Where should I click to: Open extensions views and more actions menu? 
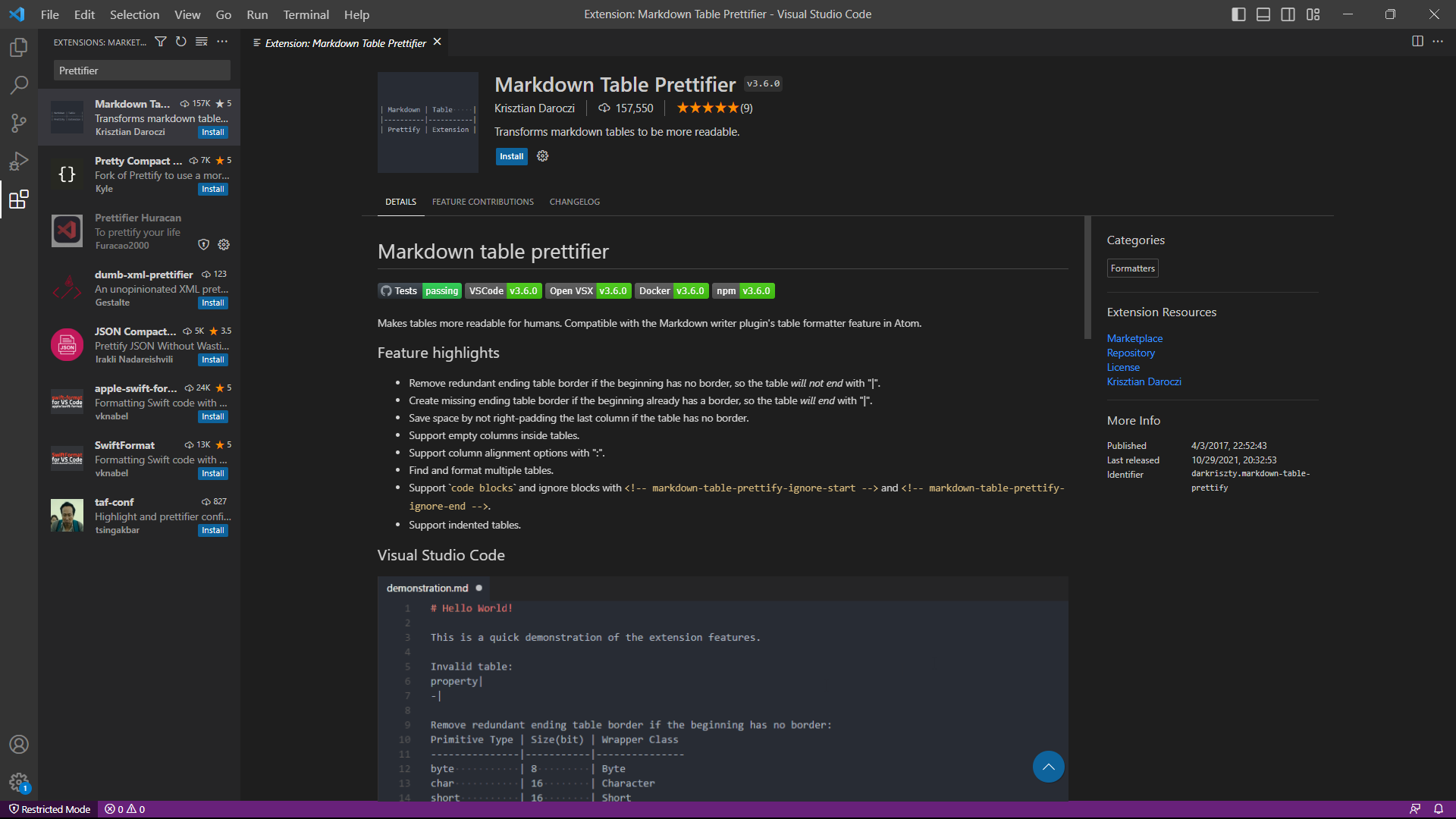pyautogui.click(x=222, y=42)
